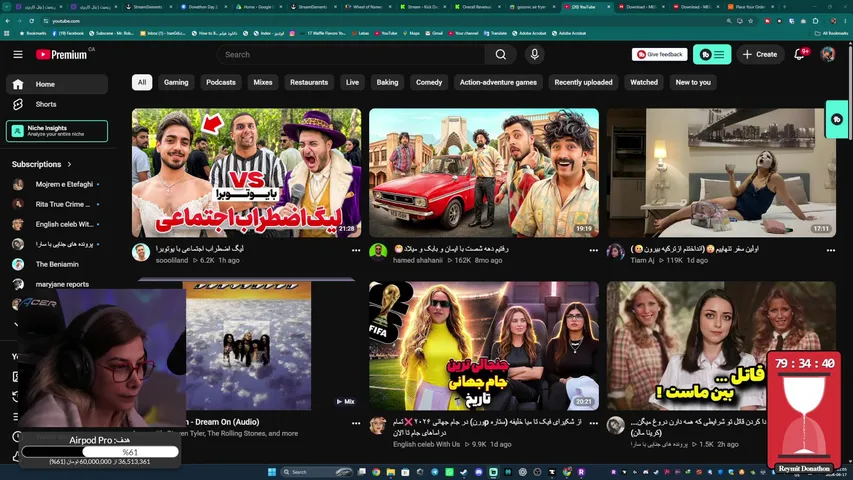Select the Recently uploaded chip
This screenshot has width=853, height=480.
(x=583, y=82)
